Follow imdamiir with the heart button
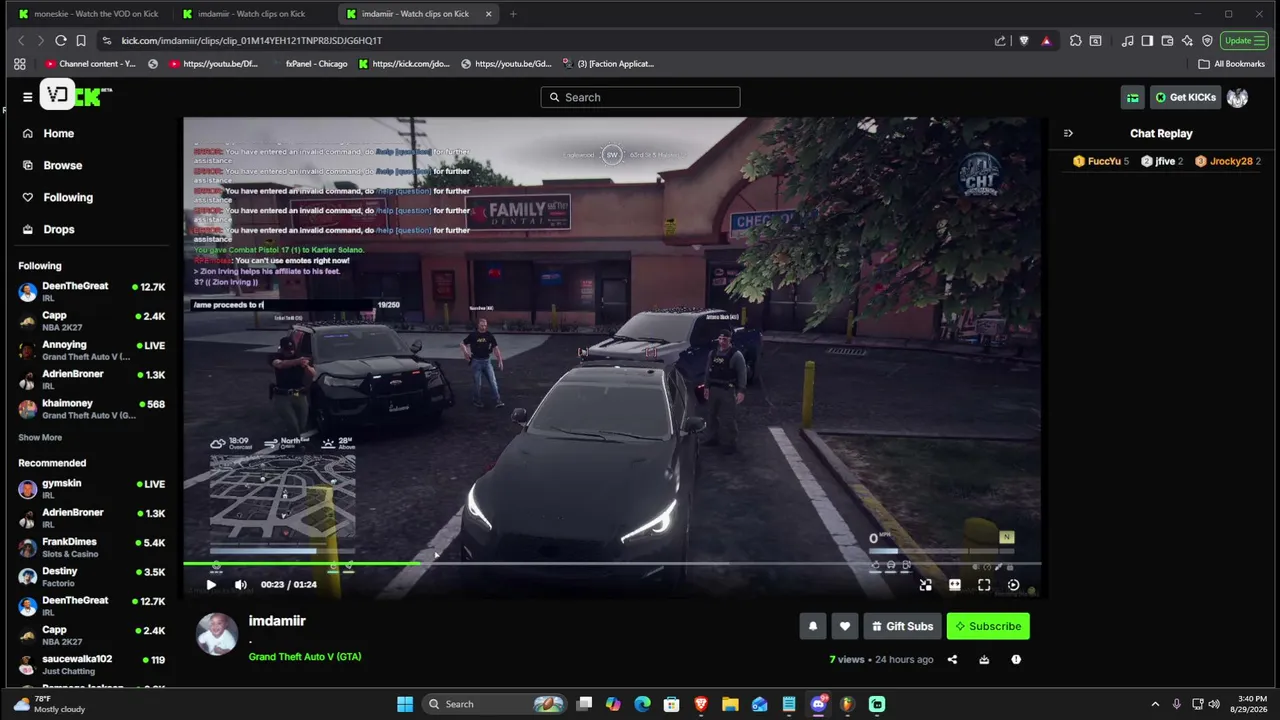Image resolution: width=1280 pixels, height=720 pixels. [x=845, y=626]
